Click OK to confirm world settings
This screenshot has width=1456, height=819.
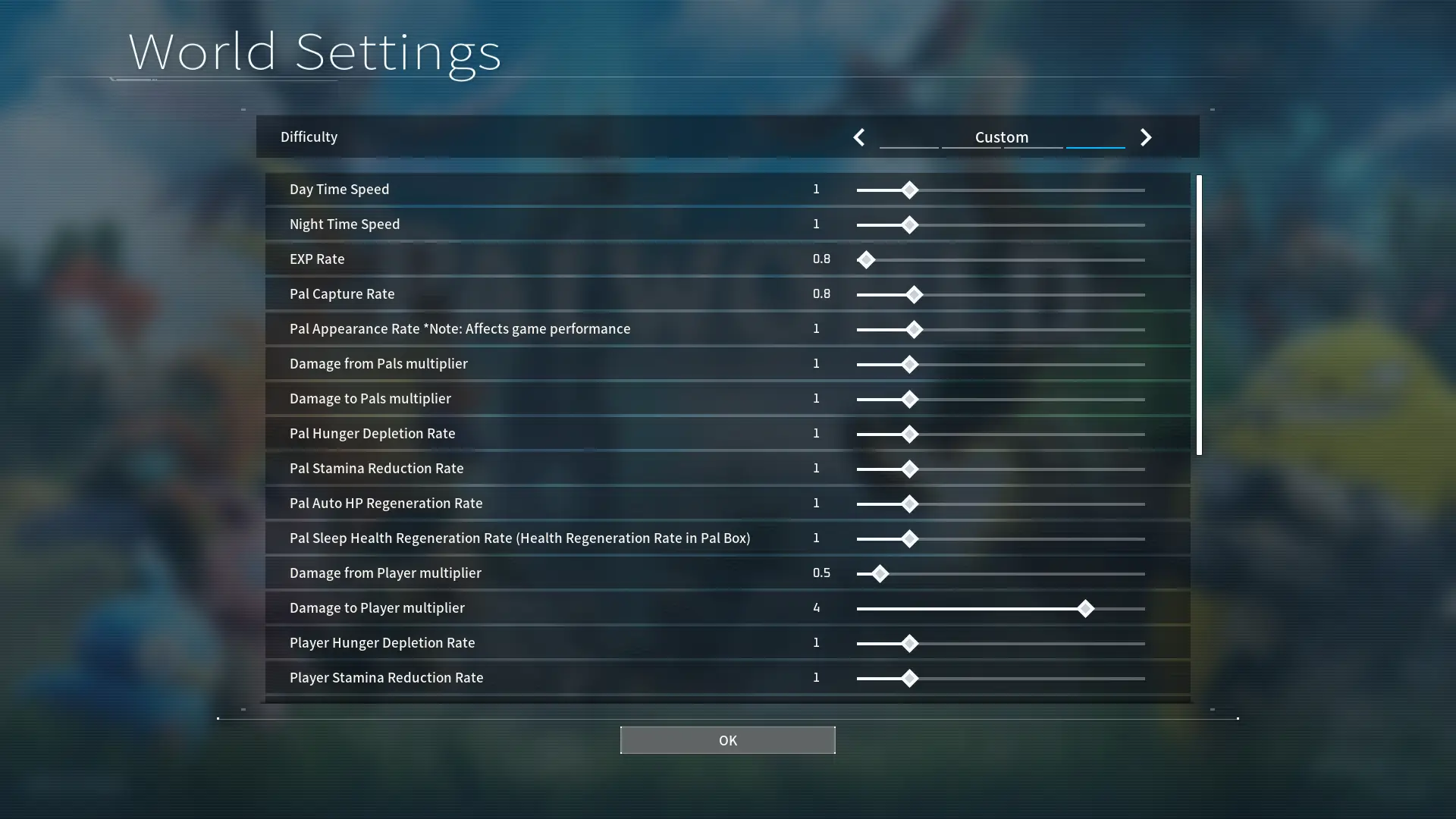(x=728, y=740)
